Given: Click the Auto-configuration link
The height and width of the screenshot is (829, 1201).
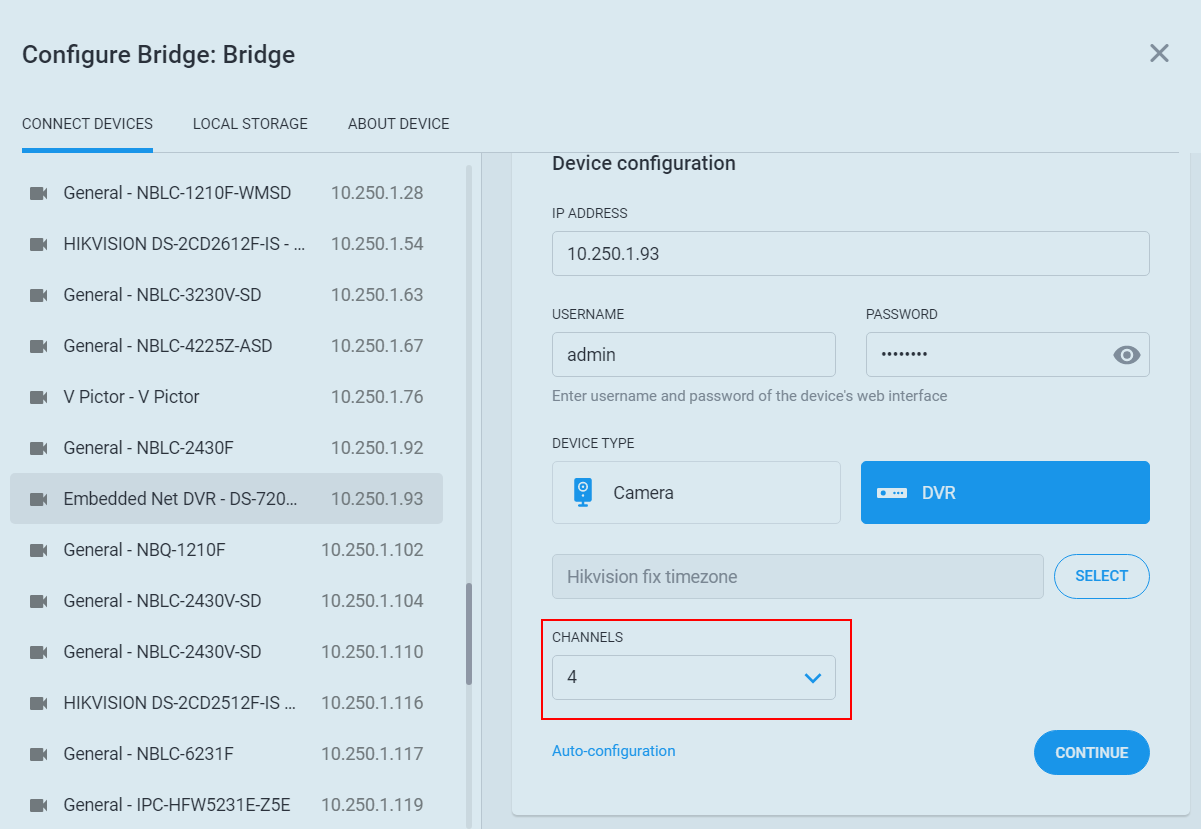Looking at the screenshot, I should pos(614,751).
